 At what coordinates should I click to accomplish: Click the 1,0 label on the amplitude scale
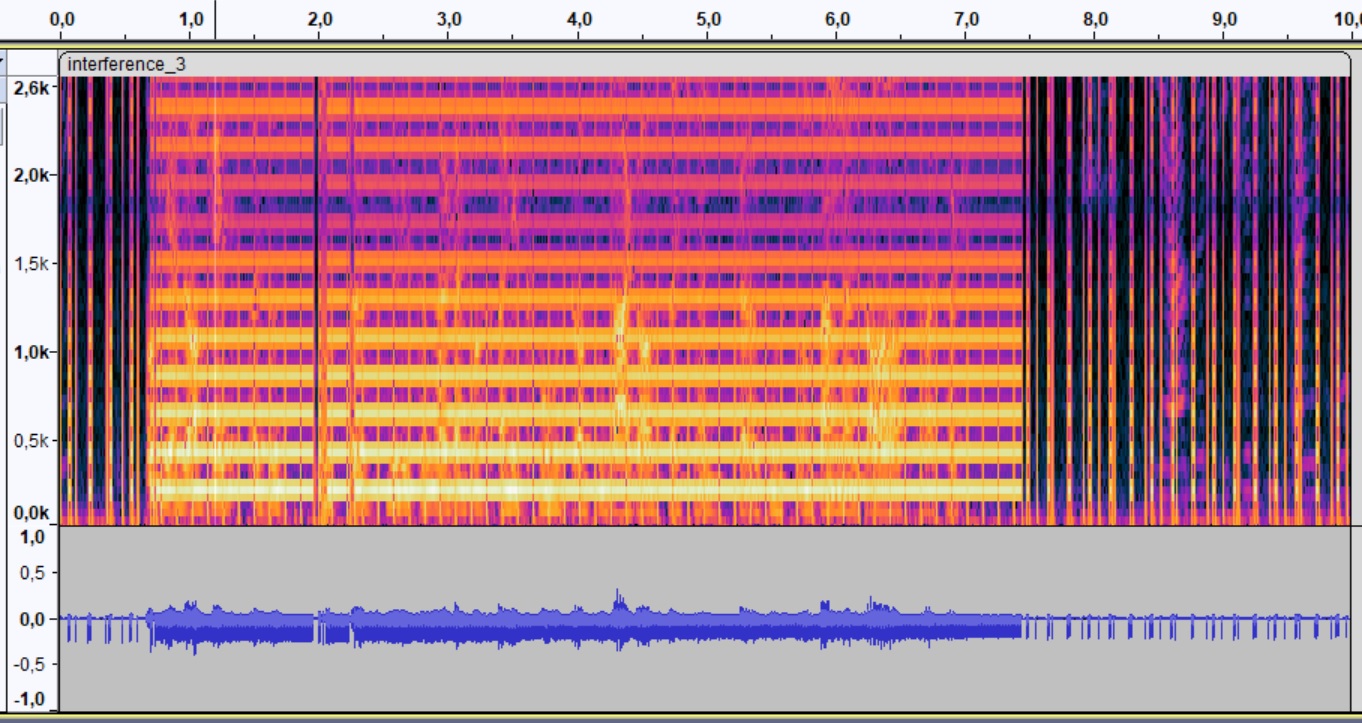click(x=34, y=537)
